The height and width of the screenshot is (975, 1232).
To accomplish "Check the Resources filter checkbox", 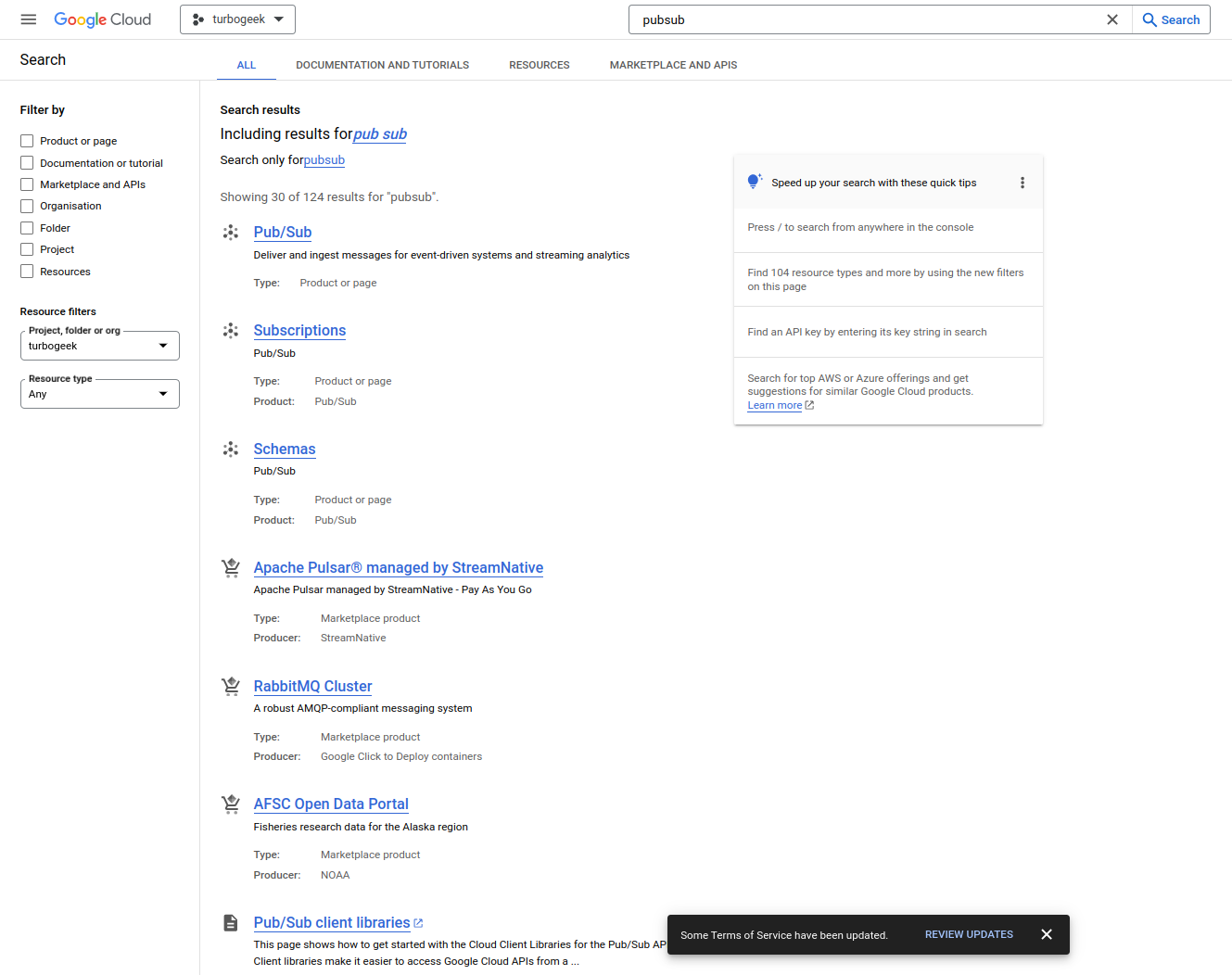I will pyautogui.click(x=27, y=272).
